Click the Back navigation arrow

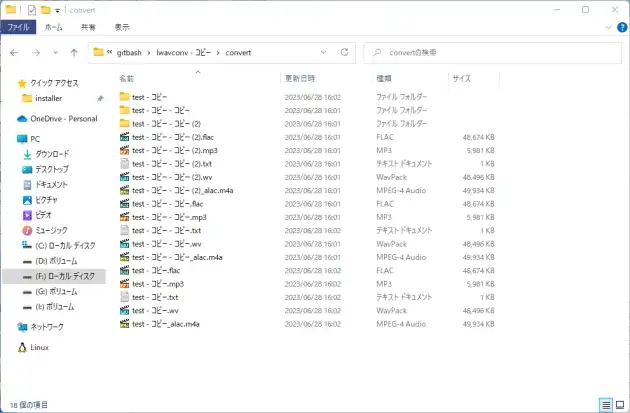click(x=13, y=53)
